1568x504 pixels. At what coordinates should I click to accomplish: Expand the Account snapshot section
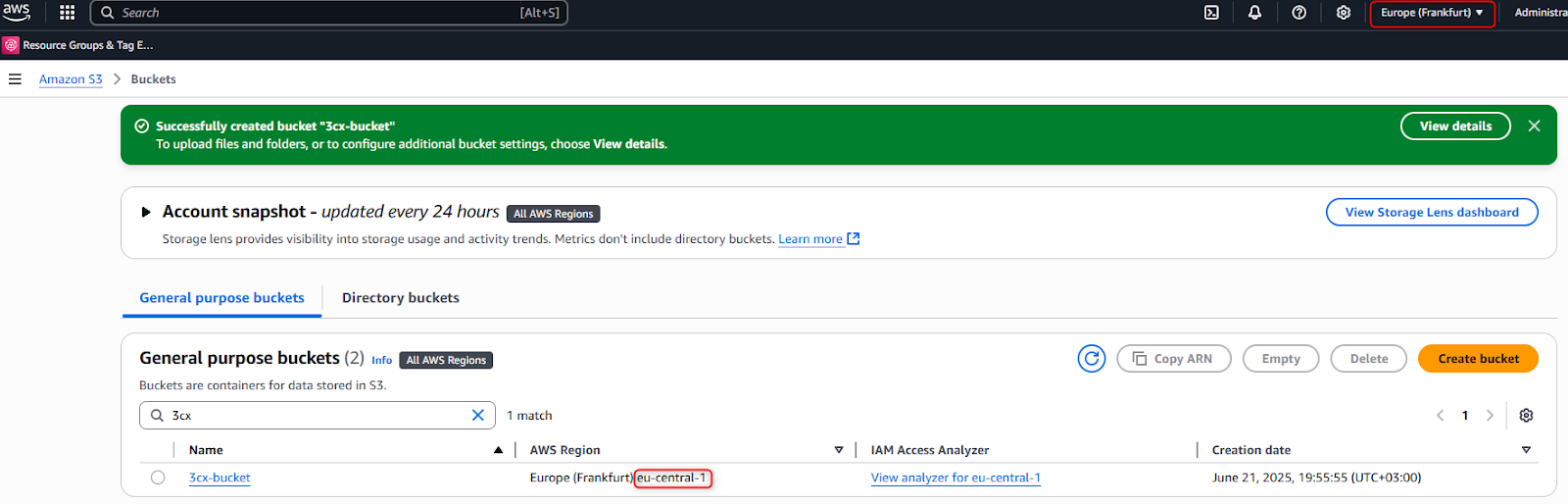(146, 212)
